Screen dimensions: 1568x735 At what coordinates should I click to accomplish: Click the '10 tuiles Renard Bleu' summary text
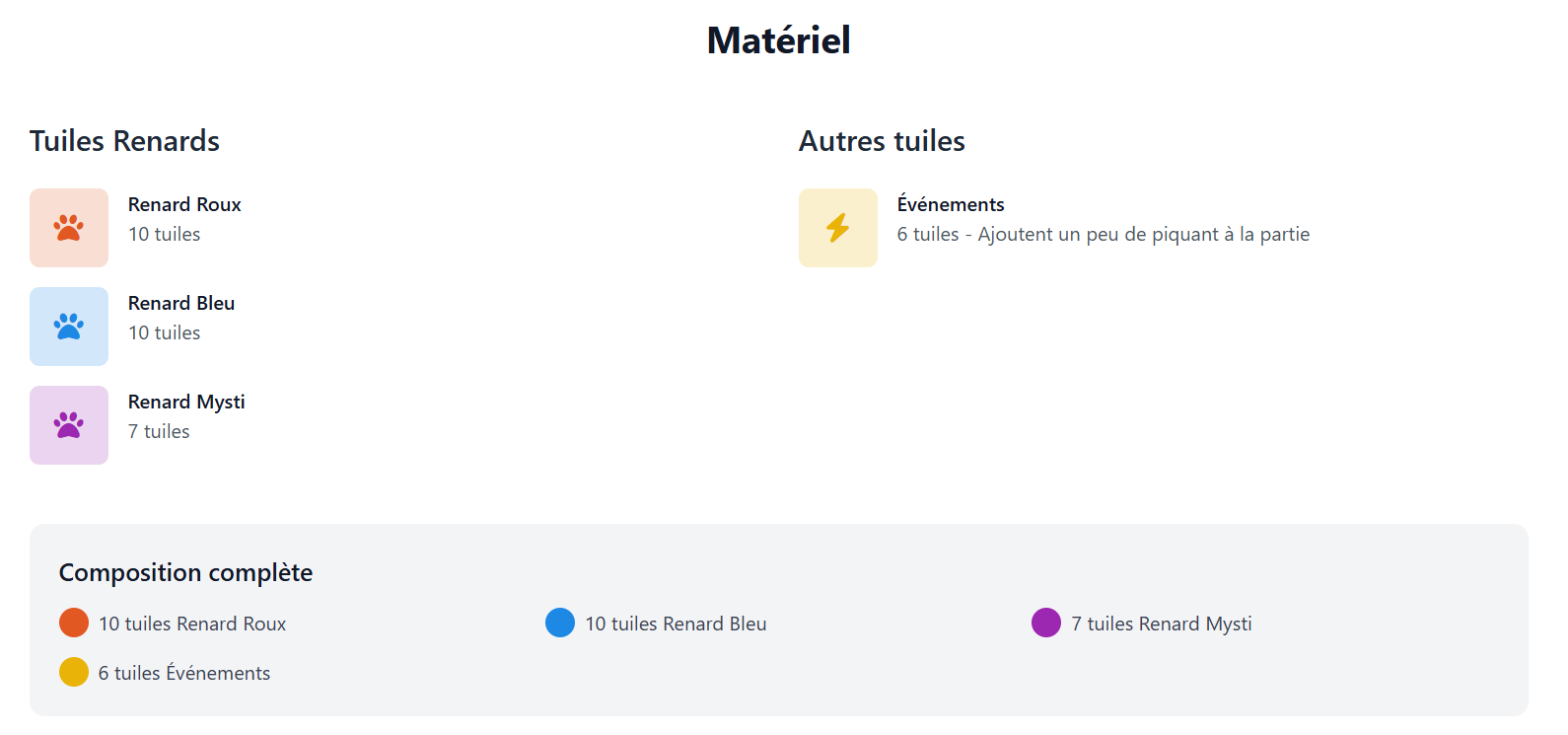[676, 624]
